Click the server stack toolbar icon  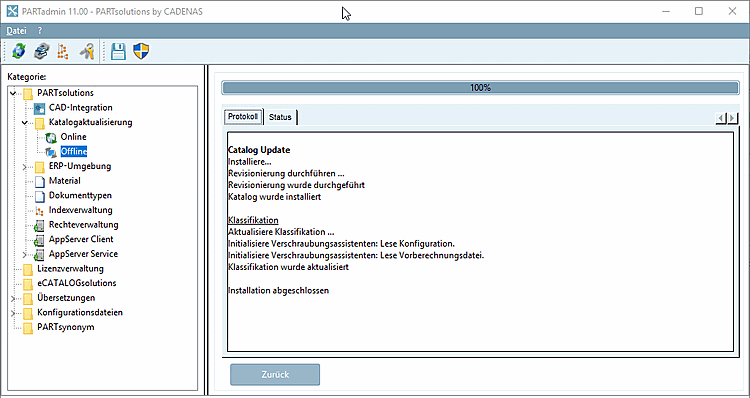[42, 51]
